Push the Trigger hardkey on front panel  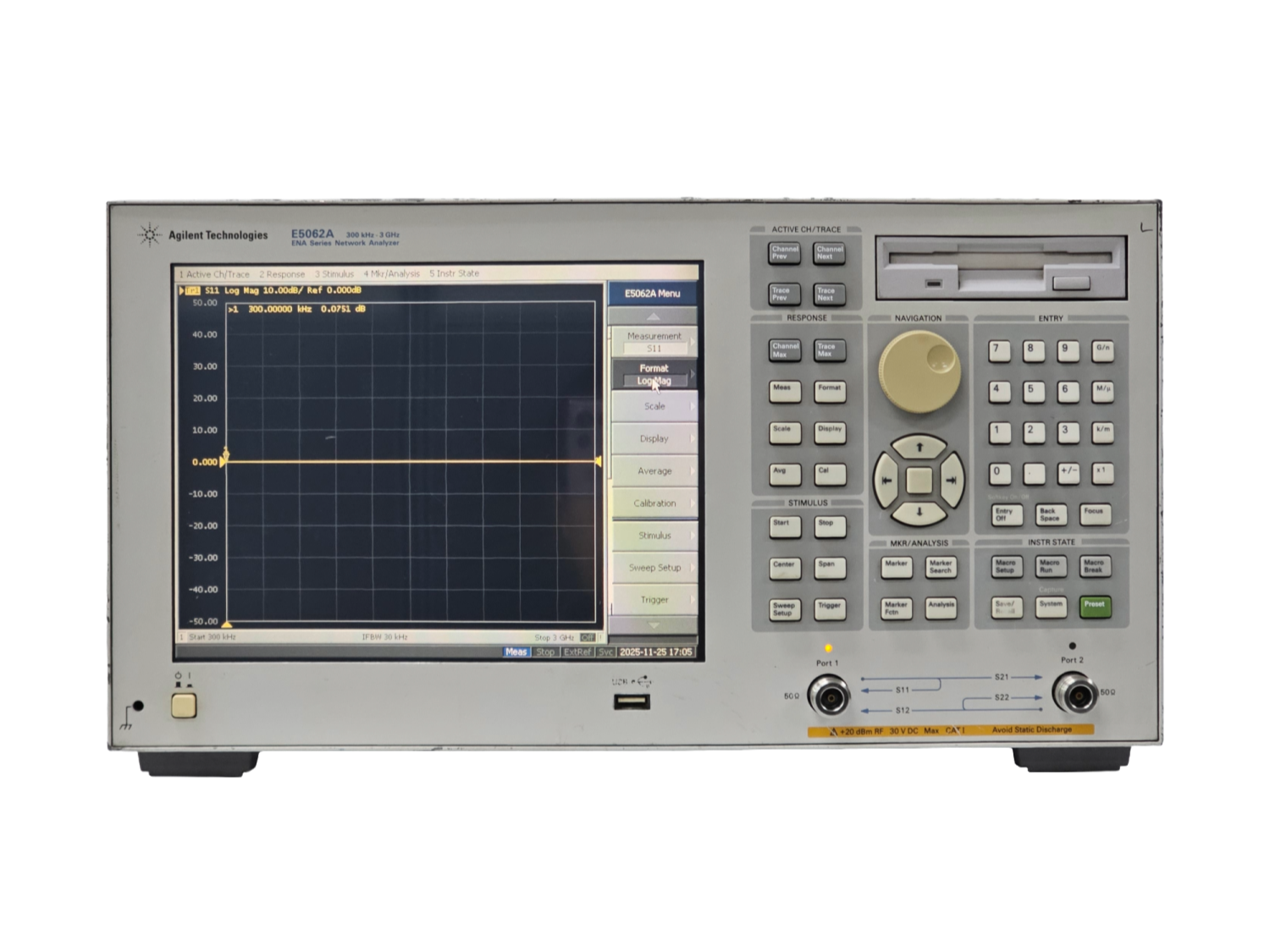829,608
